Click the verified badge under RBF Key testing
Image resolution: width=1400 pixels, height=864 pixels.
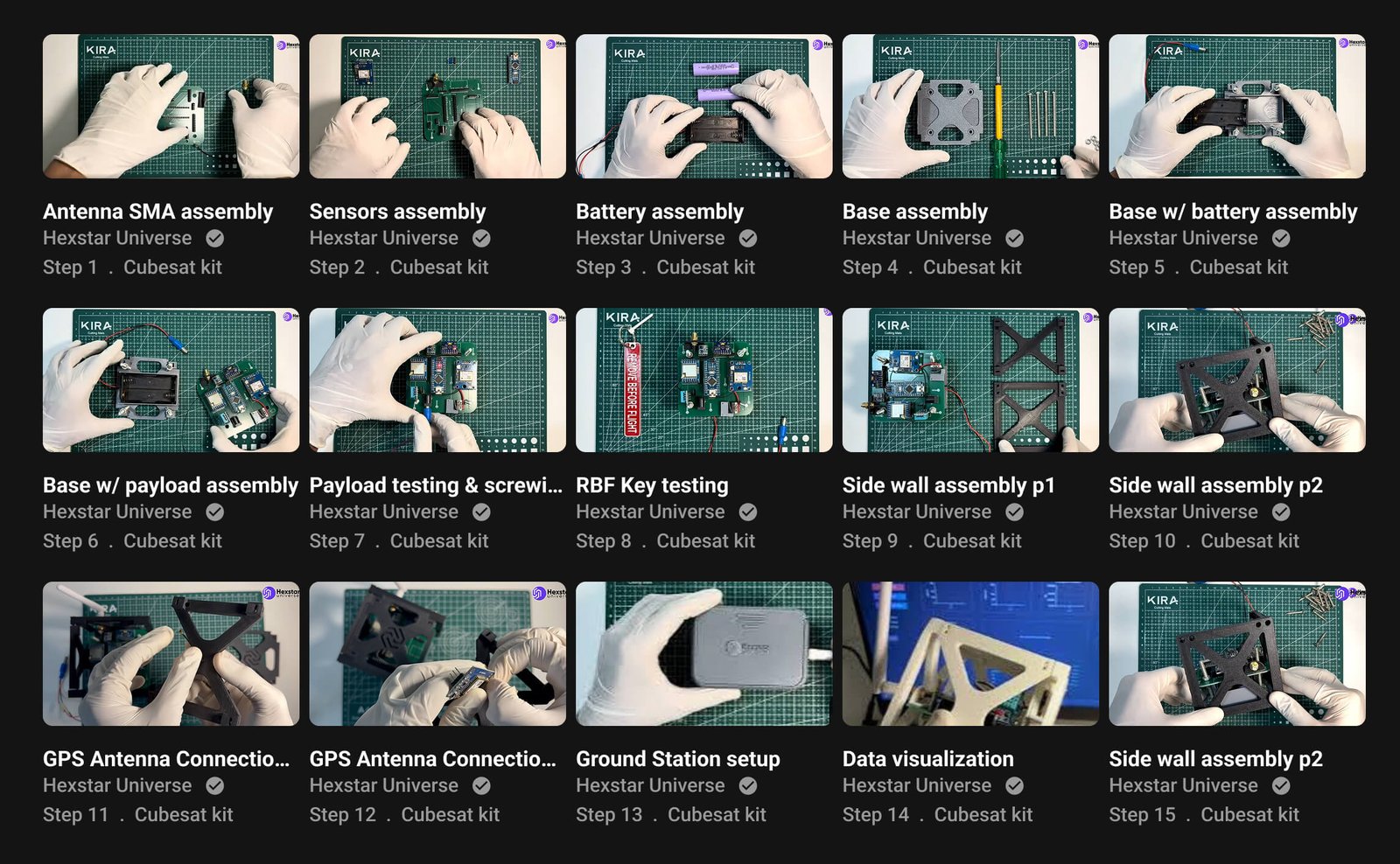click(x=748, y=512)
